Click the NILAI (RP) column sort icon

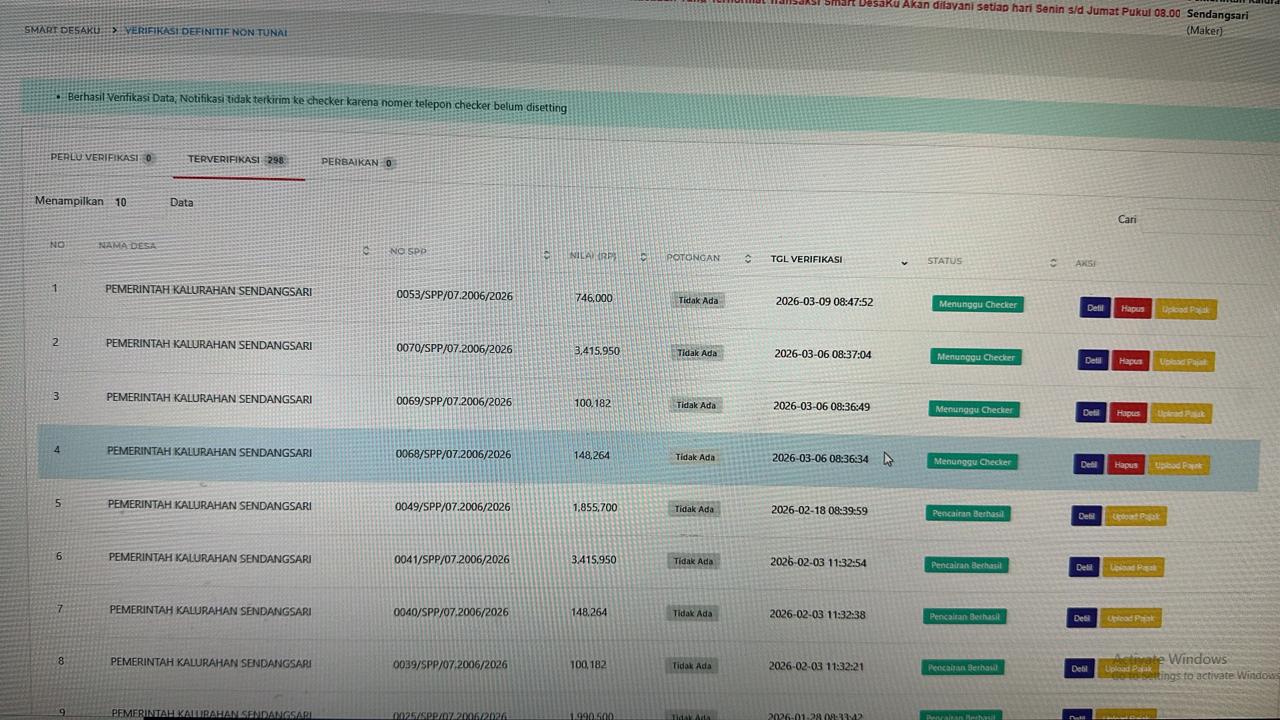[643, 257]
